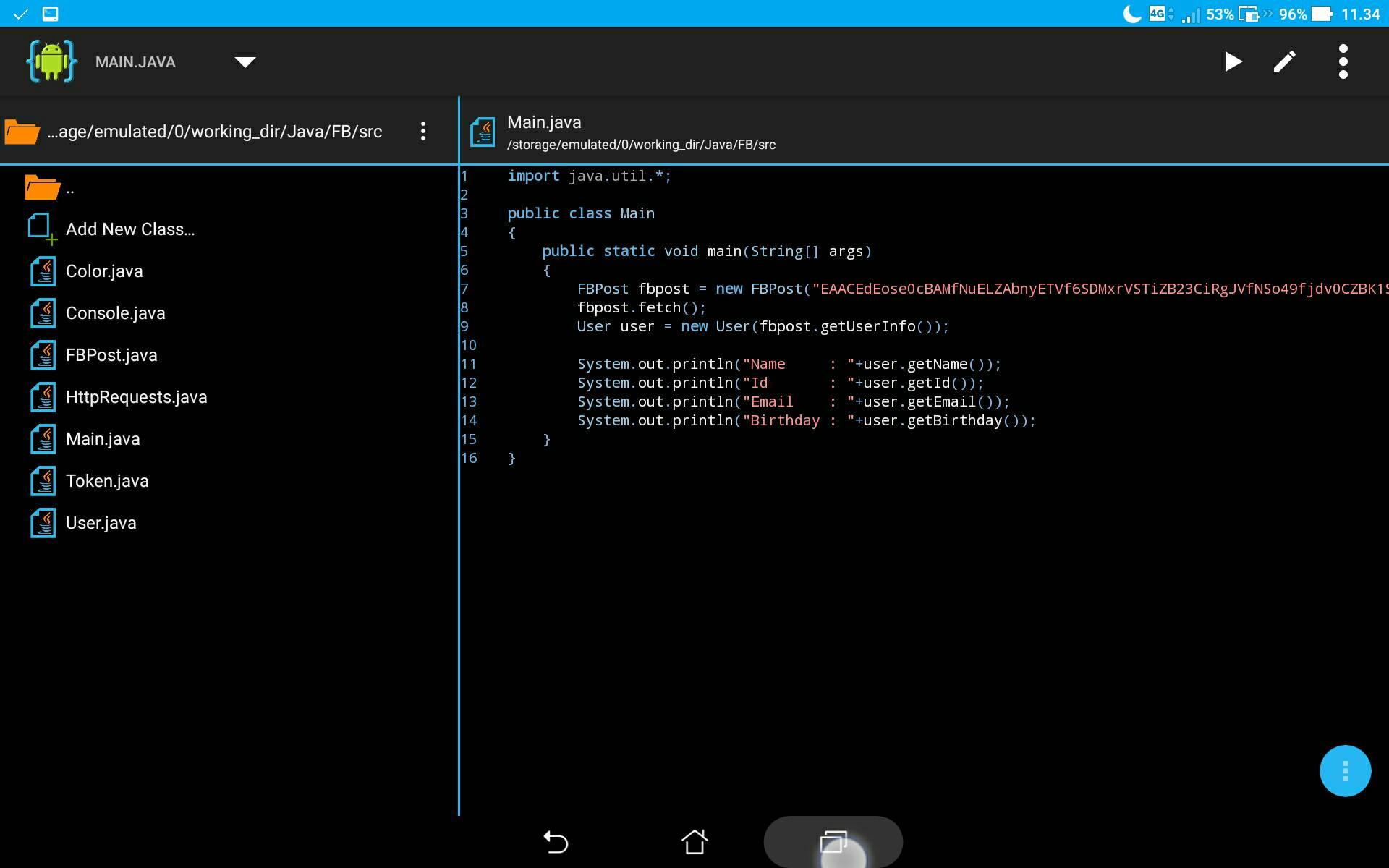
Task: Tap the Add New Class page icon
Action: coord(42,229)
